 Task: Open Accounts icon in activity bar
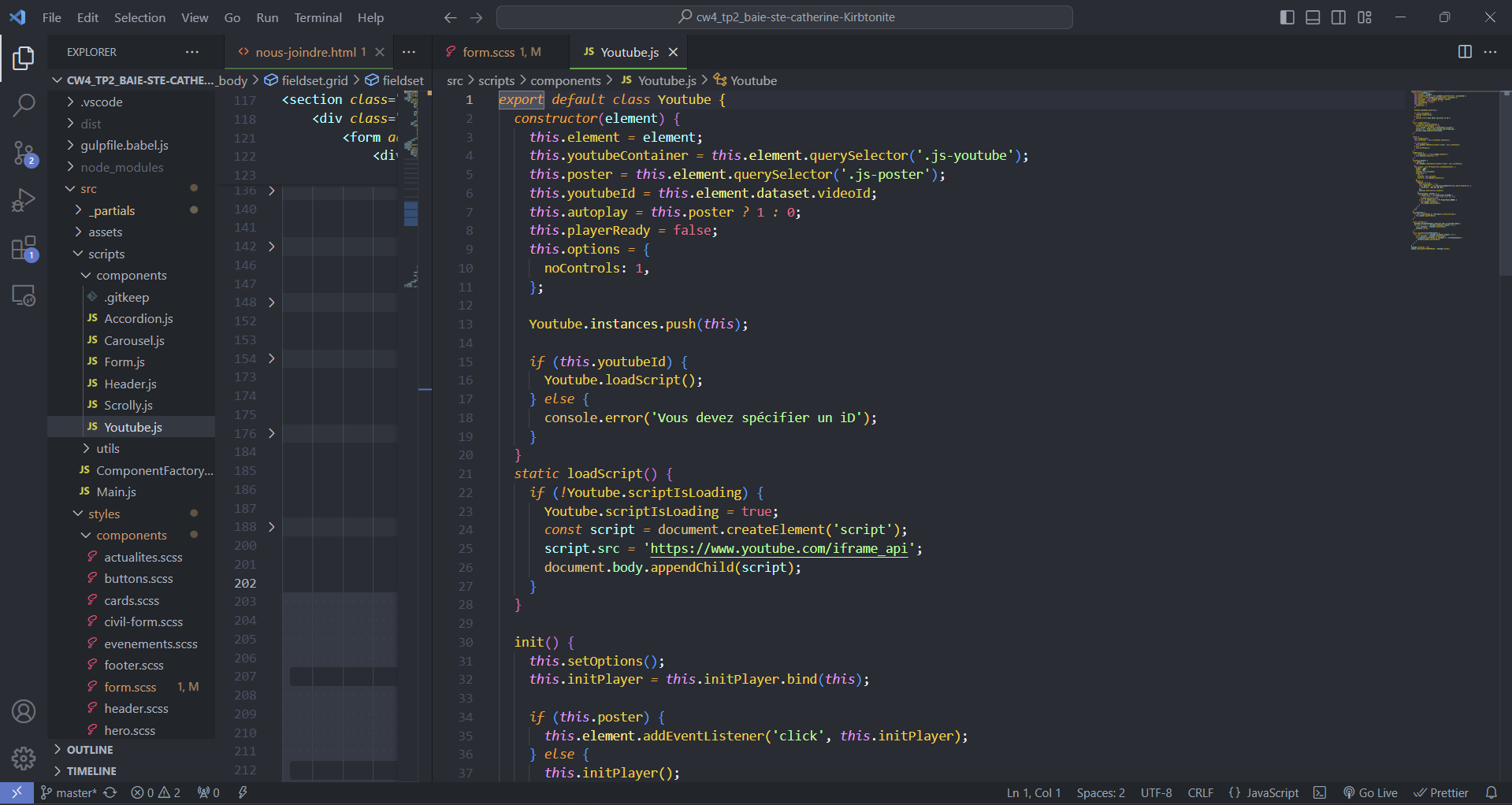click(24, 711)
